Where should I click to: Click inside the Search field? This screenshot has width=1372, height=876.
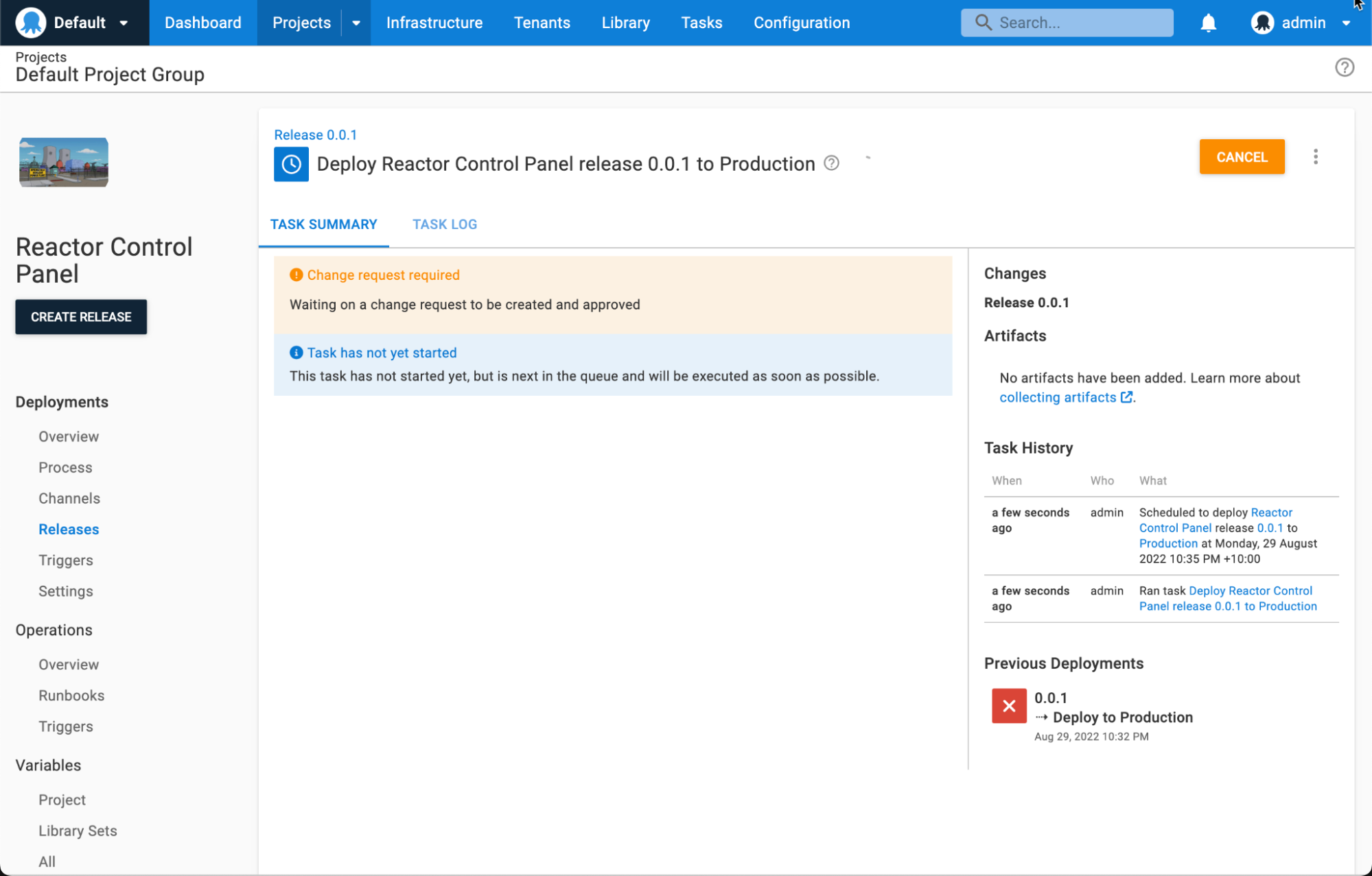point(1071,22)
